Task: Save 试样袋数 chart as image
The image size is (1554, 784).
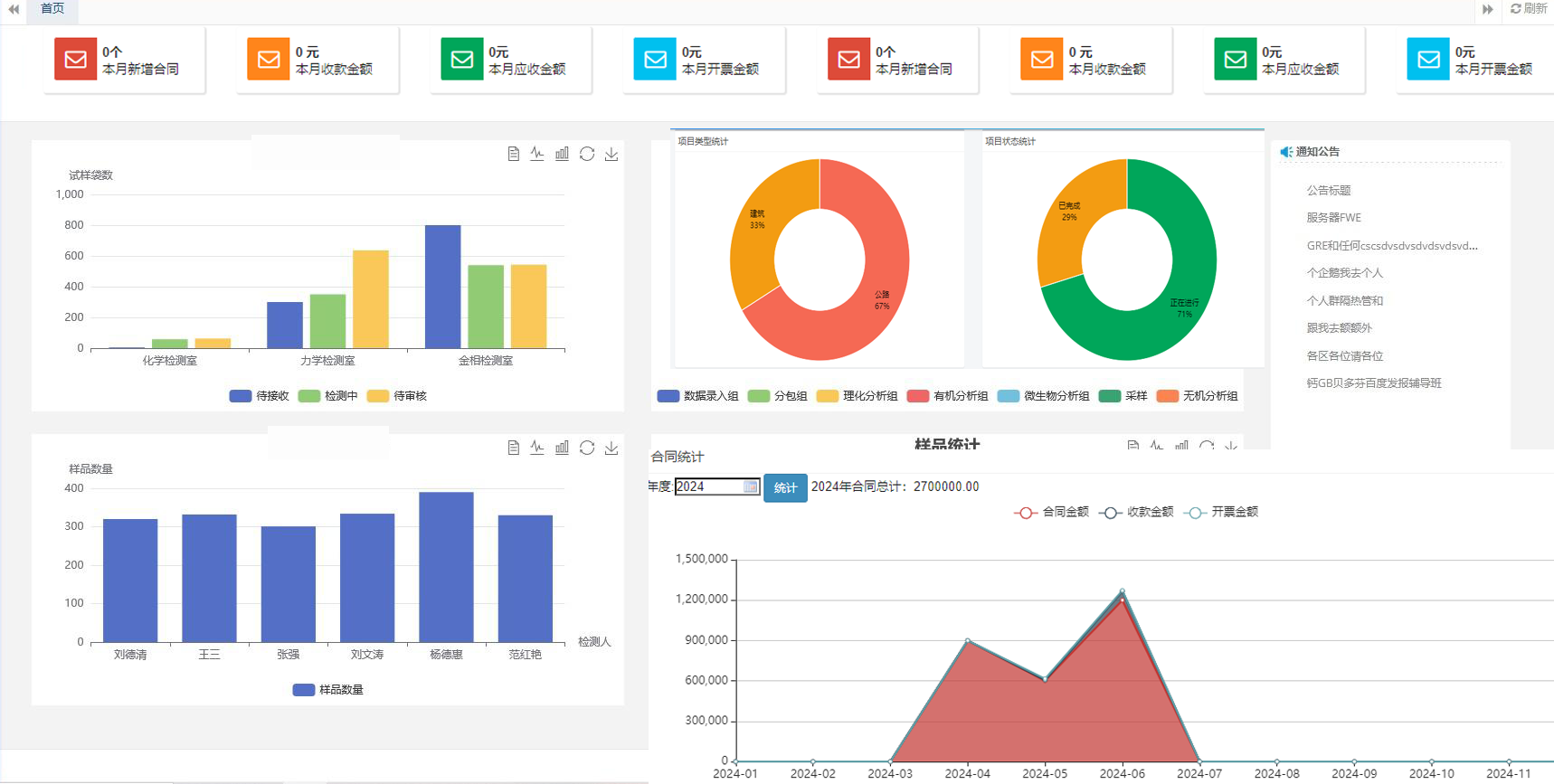Action: click(x=611, y=154)
